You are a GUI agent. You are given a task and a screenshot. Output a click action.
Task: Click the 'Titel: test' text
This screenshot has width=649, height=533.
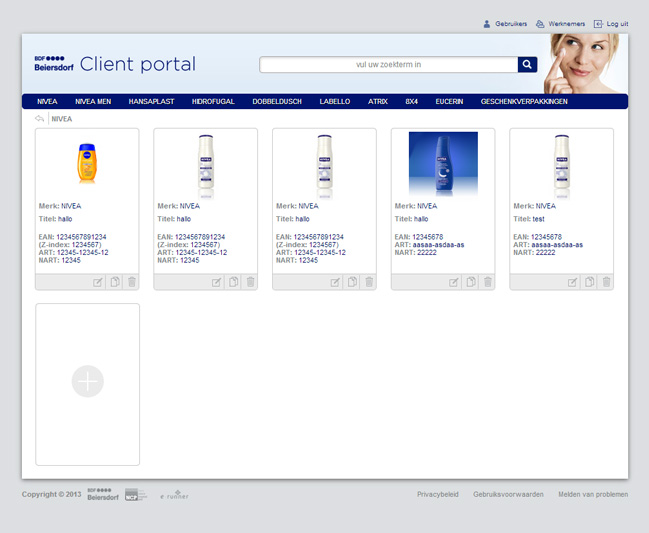(x=529, y=219)
